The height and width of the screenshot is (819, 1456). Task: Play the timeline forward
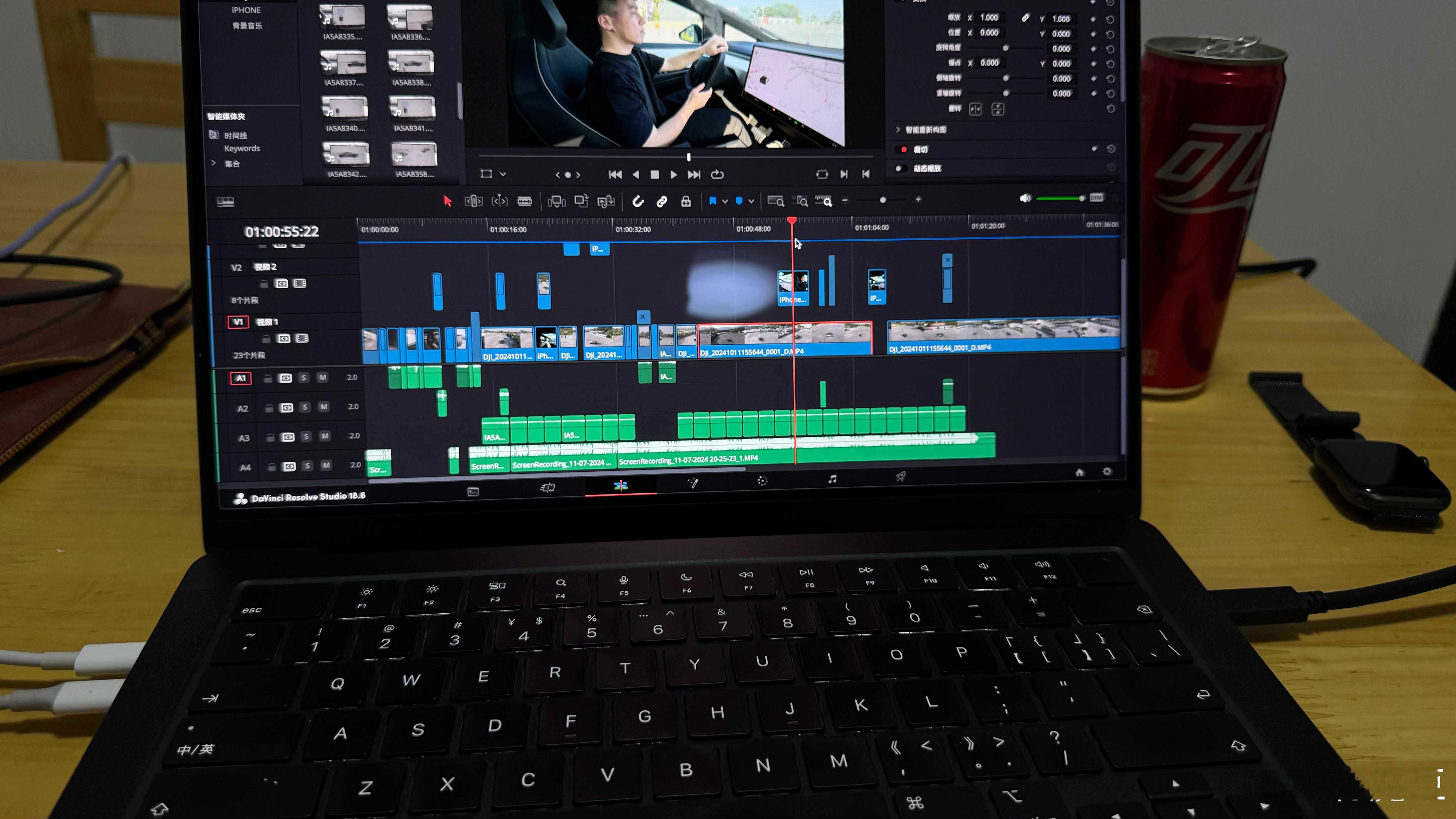[674, 175]
